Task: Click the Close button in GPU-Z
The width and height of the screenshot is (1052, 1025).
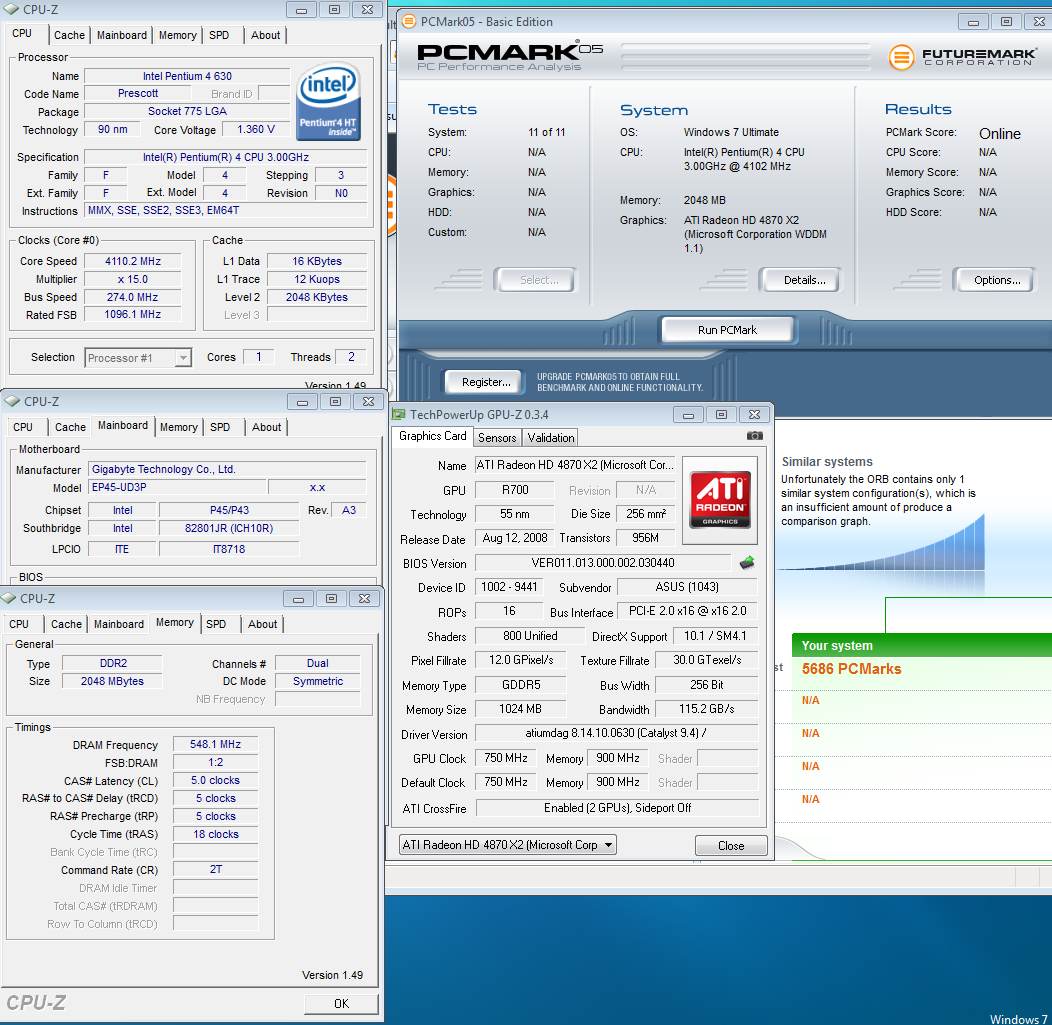Action: 731,846
